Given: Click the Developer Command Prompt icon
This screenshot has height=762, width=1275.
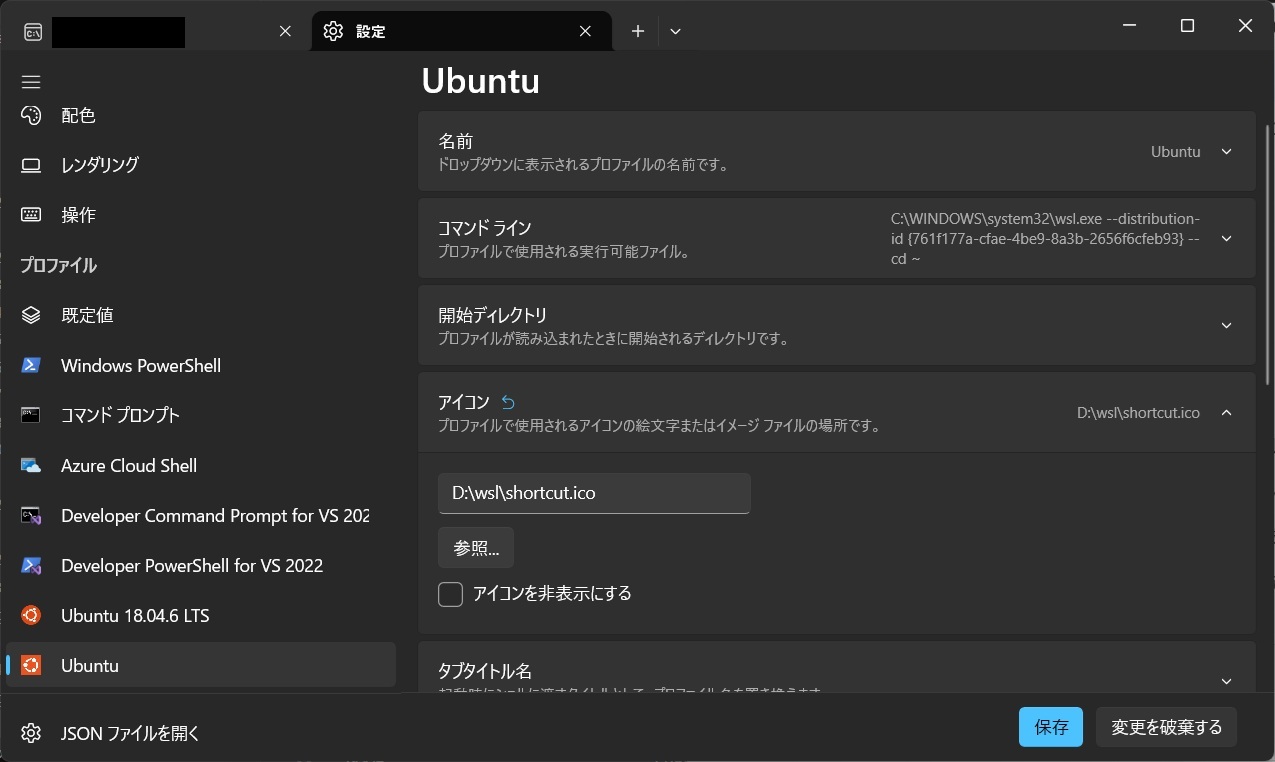Looking at the screenshot, I should coord(31,516).
